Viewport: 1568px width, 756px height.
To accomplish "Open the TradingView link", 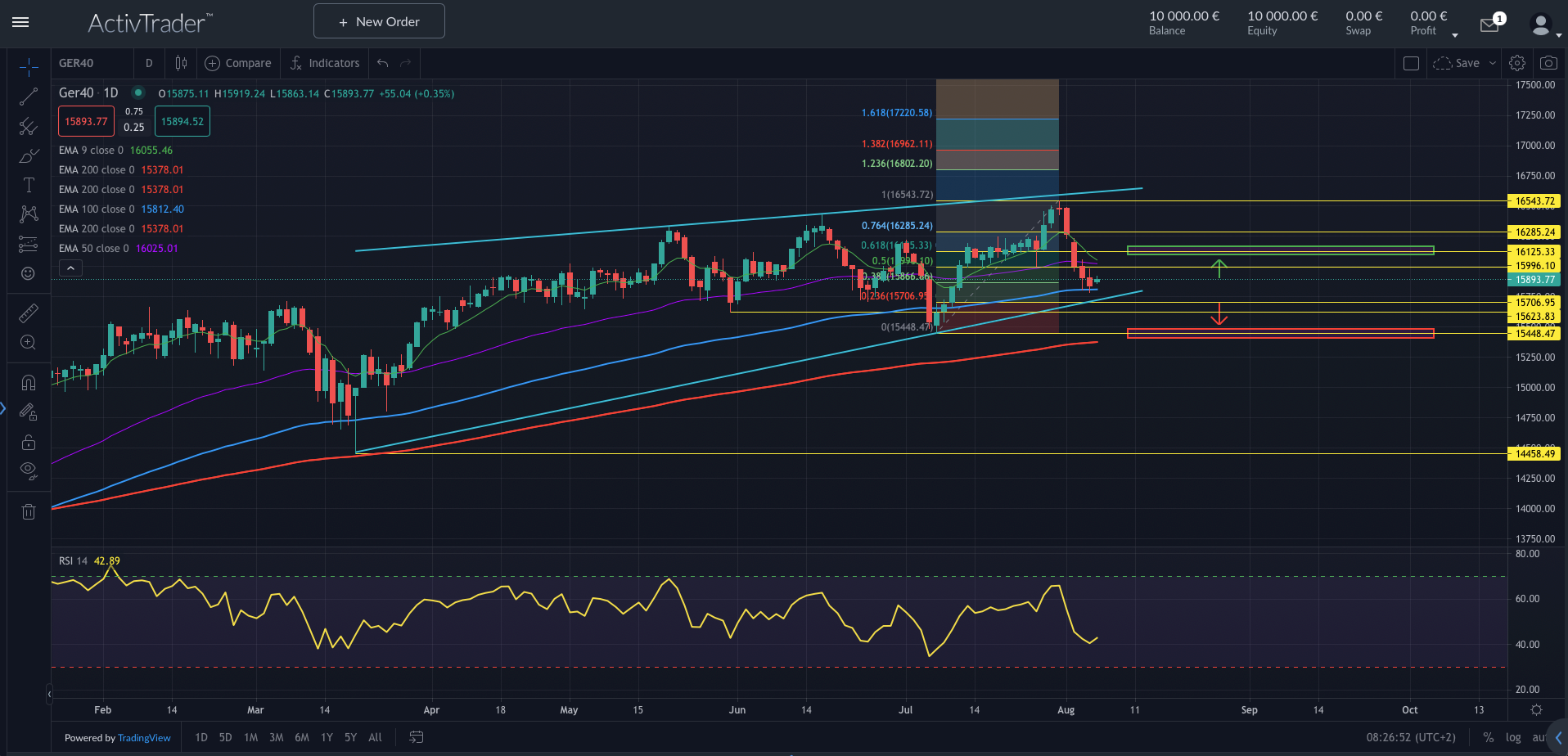I will tap(144, 737).
